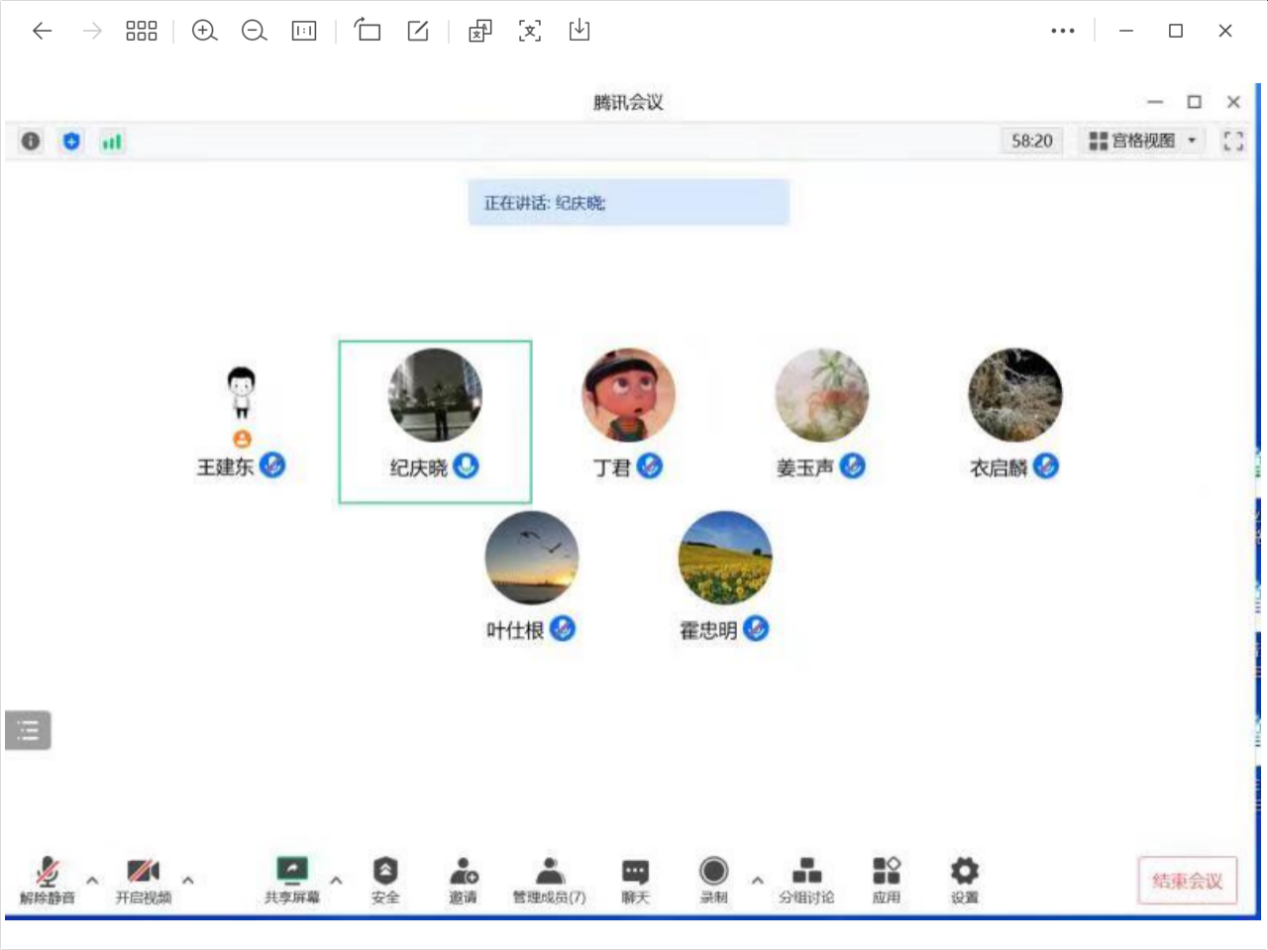1268x950 pixels.
Task: Start recording with the 录制 icon
Action: point(714,872)
